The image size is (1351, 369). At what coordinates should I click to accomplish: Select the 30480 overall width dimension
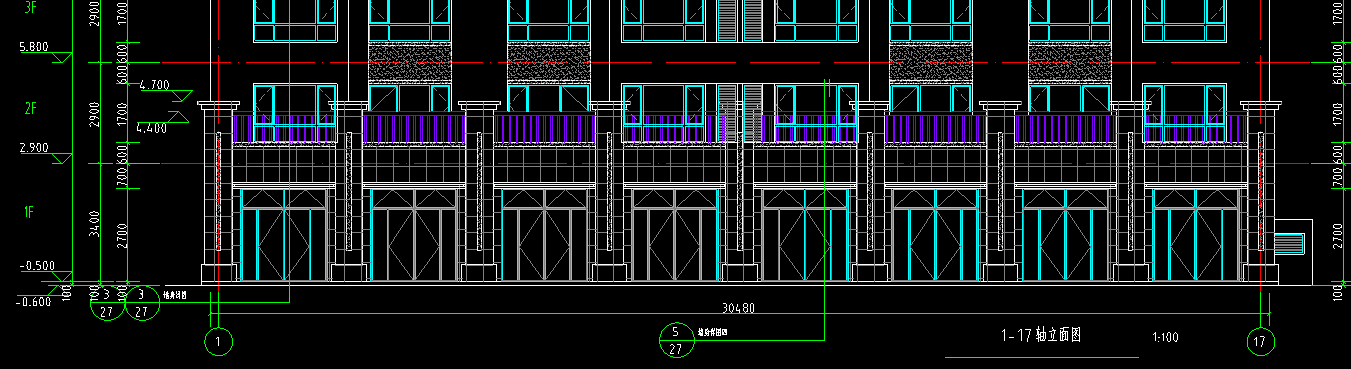(x=738, y=307)
